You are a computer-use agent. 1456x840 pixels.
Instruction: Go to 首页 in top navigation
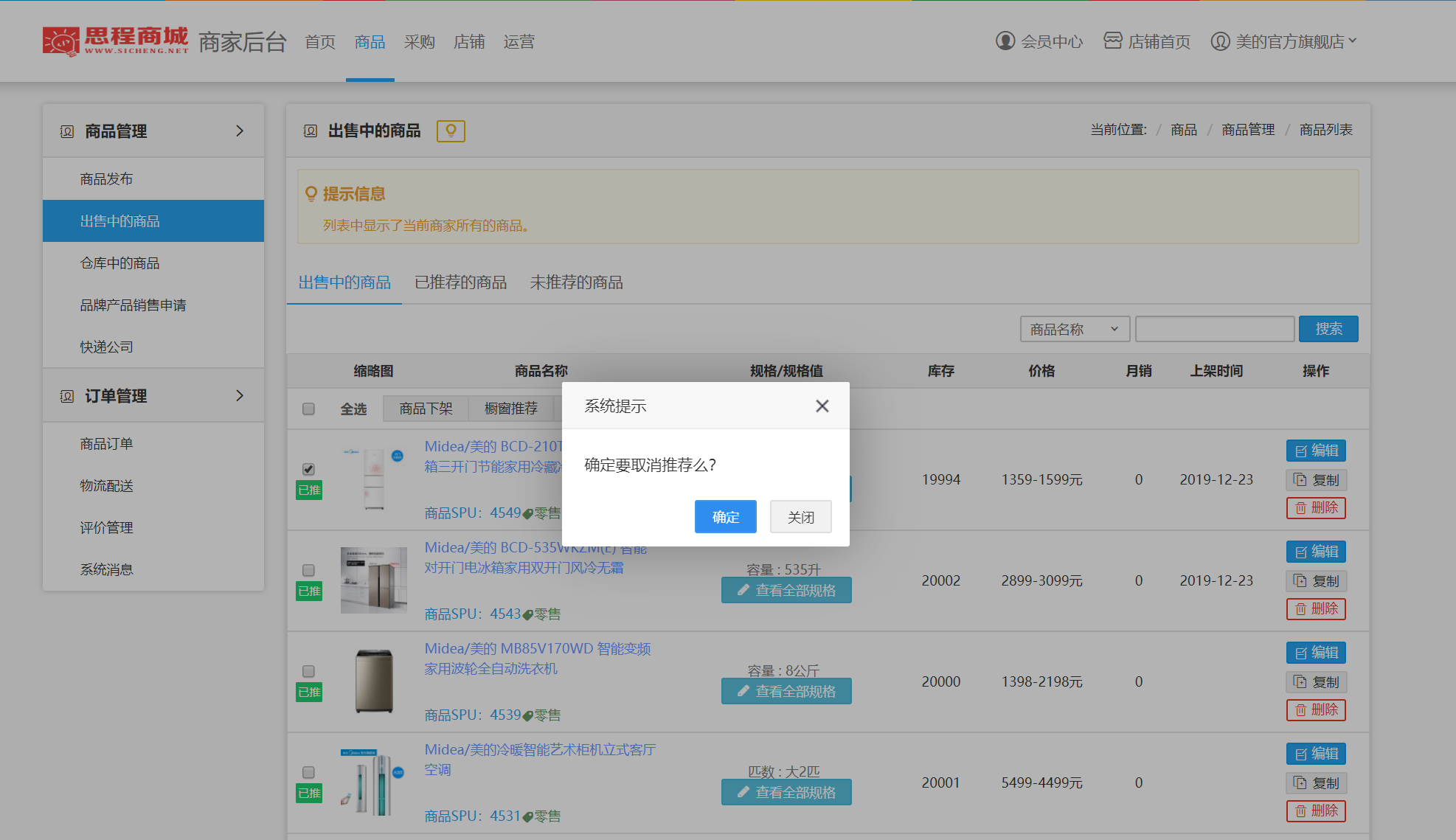click(x=320, y=41)
